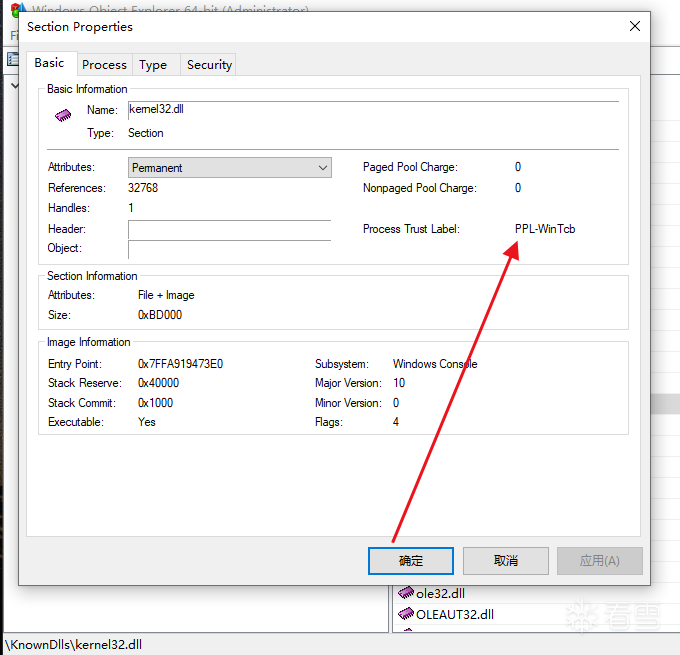The width and height of the screenshot is (680, 655).
Task: Click the ole32.dll section icon
Action: 406,593
